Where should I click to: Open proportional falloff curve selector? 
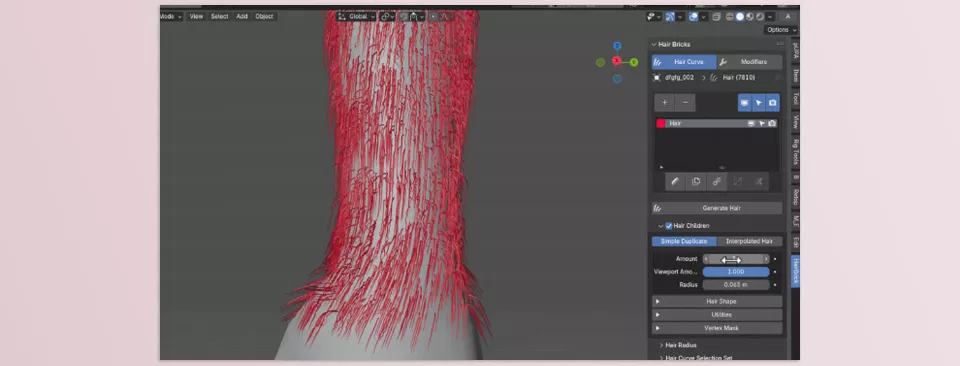tap(446, 17)
